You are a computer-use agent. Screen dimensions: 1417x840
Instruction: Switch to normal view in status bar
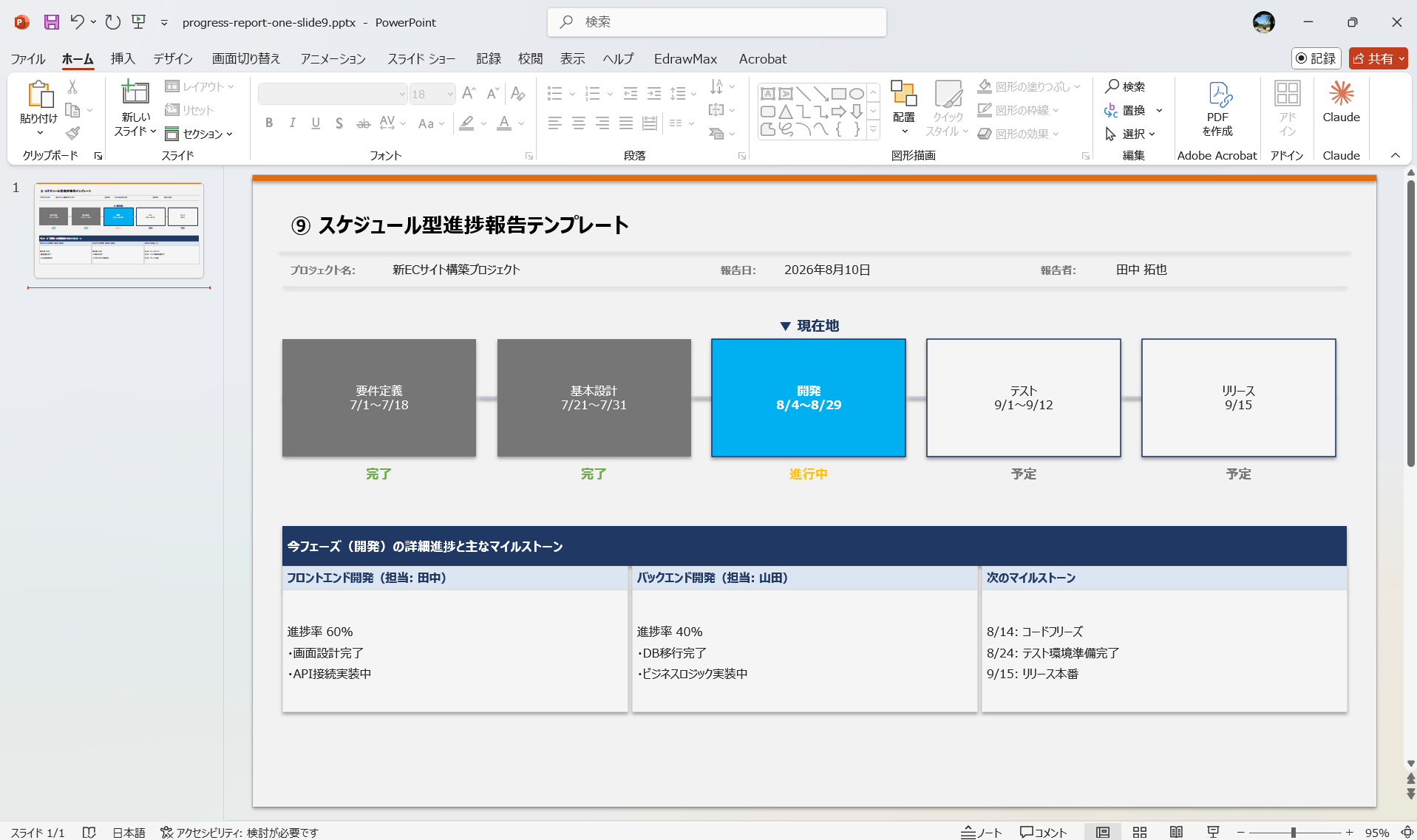click(x=1103, y=832)
